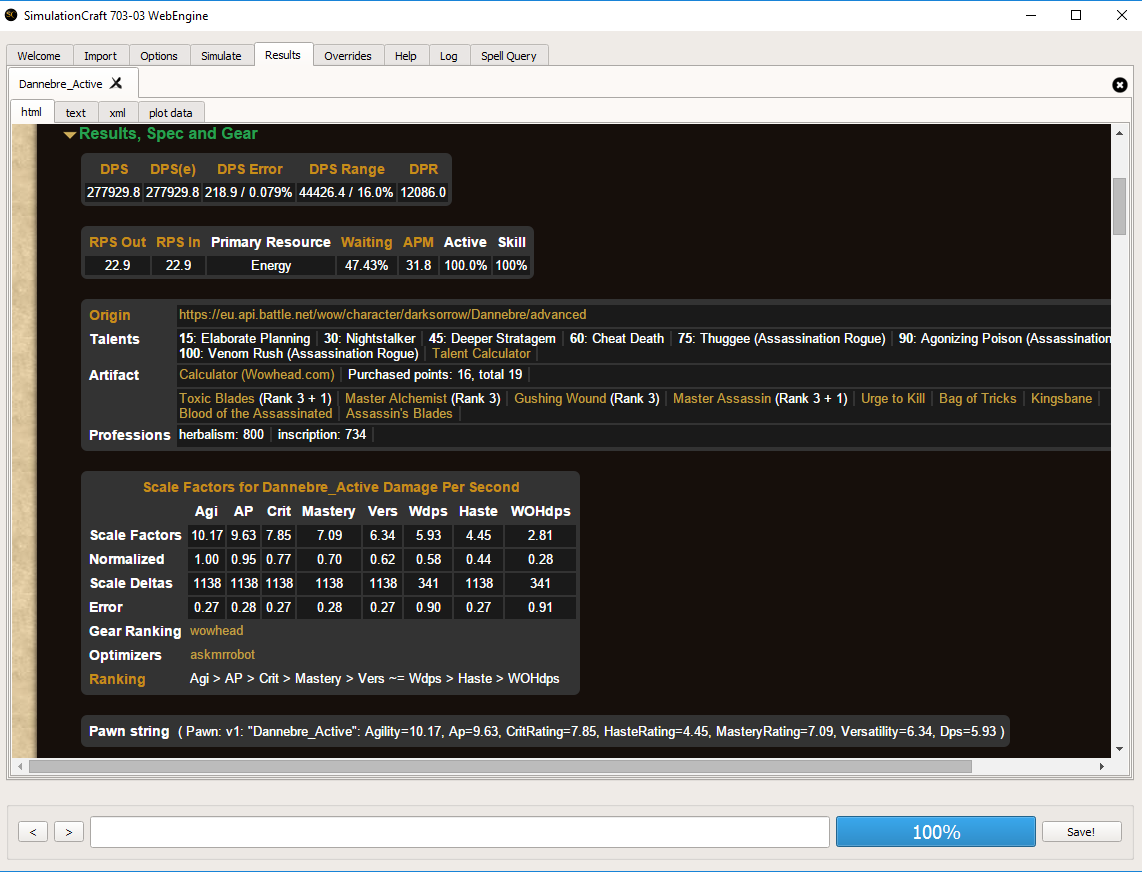Switch to the Simulate tab

[221, 56]
